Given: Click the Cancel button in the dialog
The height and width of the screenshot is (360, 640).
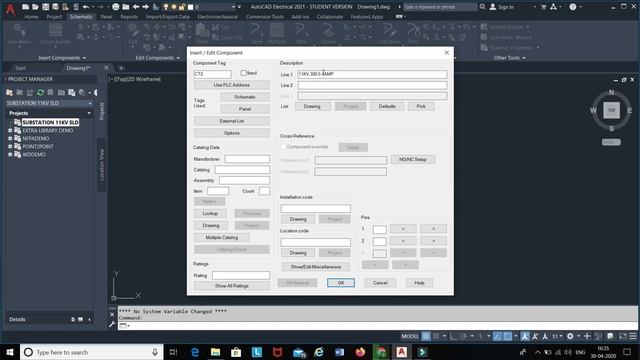Looking at the screenshot, I should pyautogui.click(x=380, y=283).
